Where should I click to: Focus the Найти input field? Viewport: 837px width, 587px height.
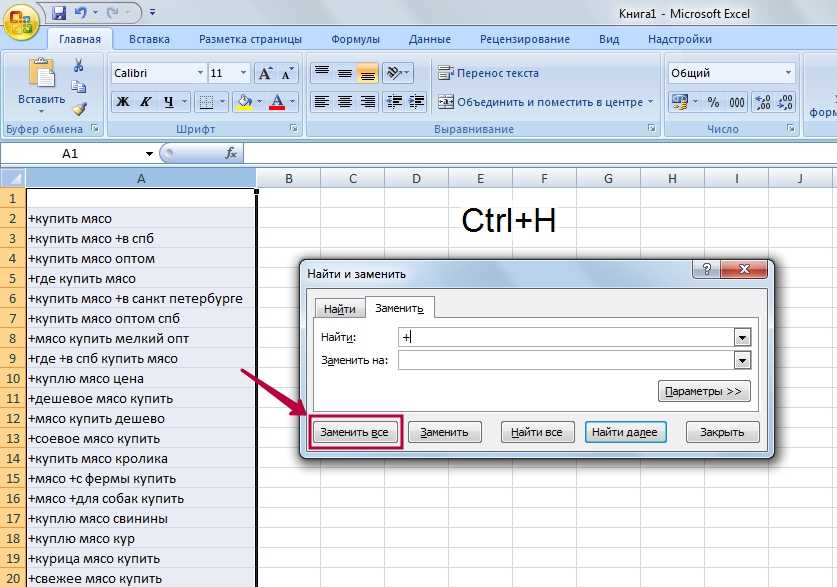coord(567,337)
